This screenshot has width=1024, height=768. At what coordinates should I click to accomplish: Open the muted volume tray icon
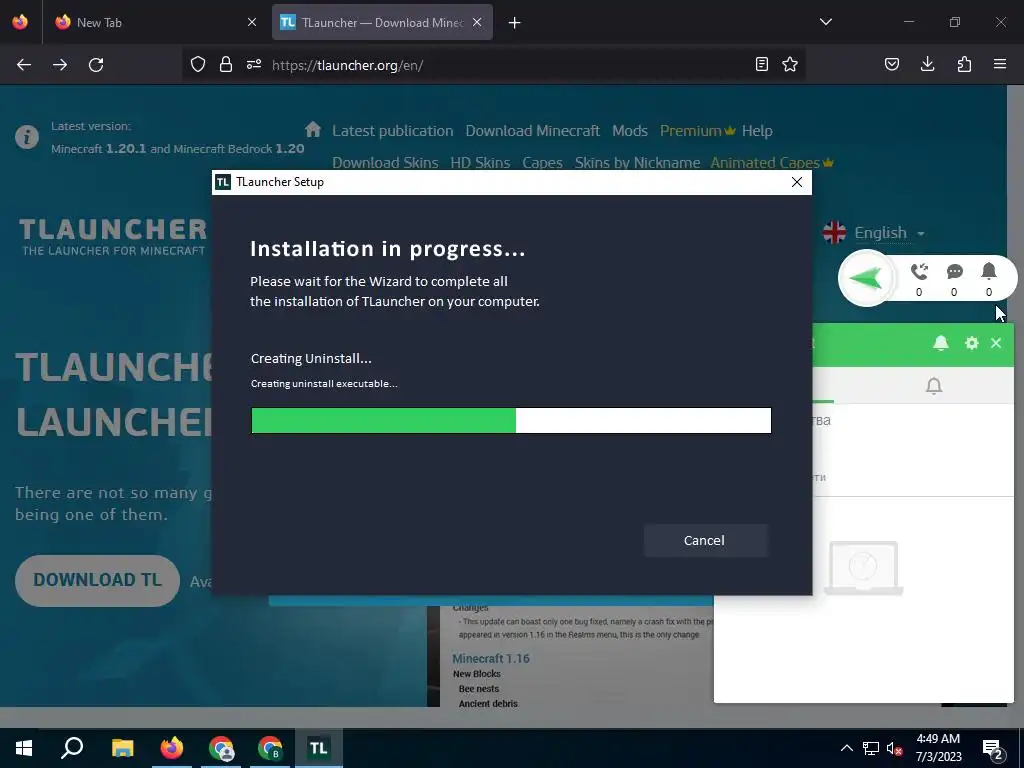(895, 749)
